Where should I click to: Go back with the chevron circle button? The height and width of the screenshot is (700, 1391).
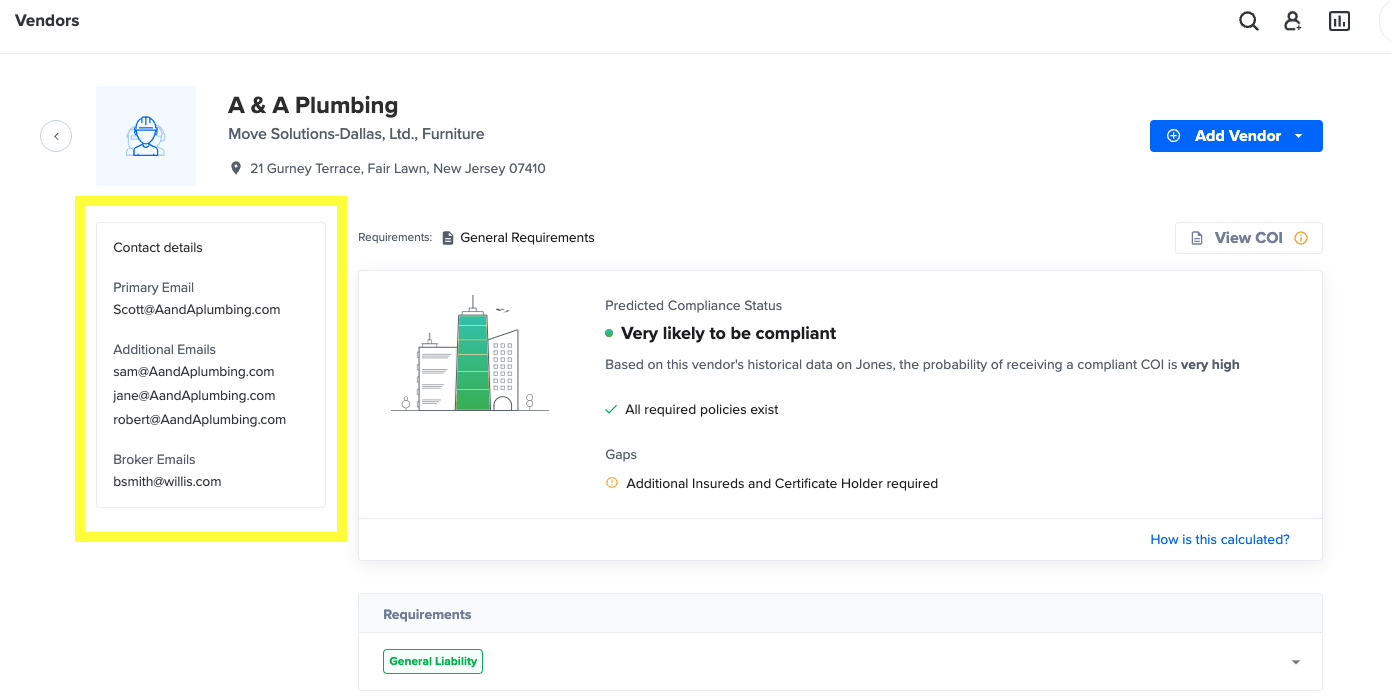(56, 136)
